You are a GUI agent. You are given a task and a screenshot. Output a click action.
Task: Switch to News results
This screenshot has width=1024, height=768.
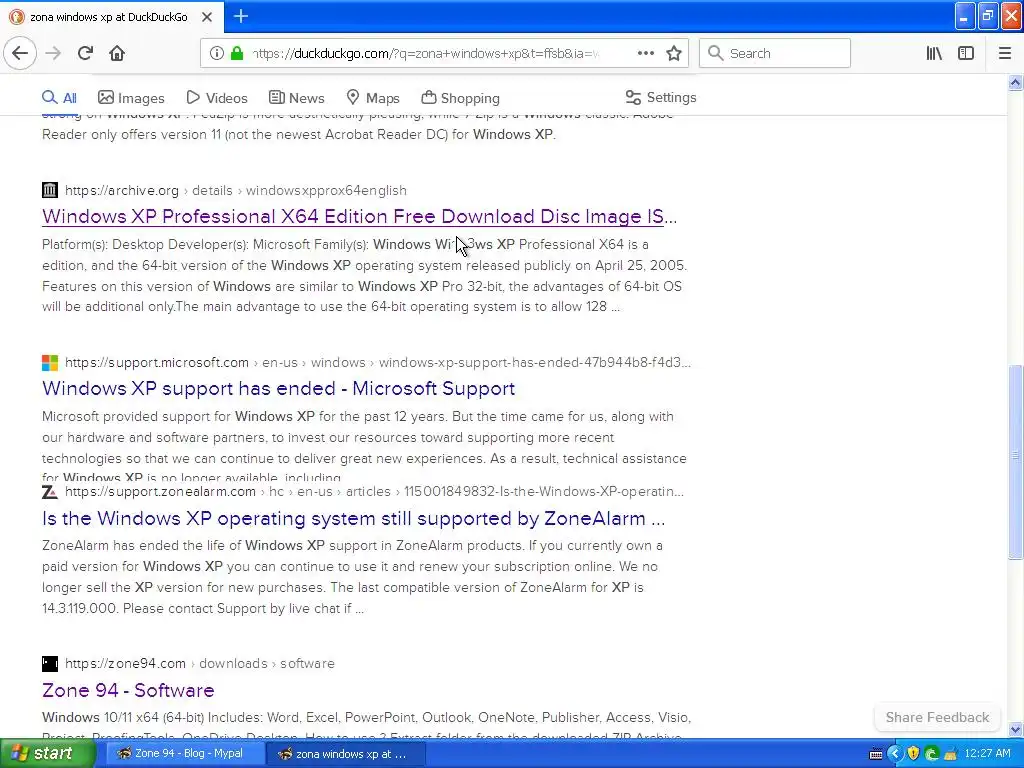pos(296,98)
